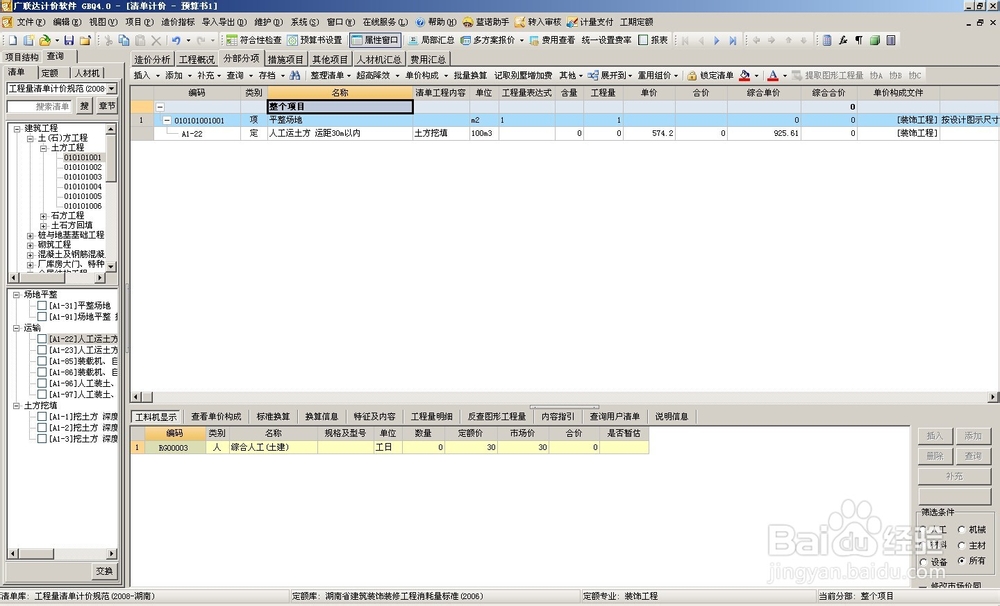Screen dimensions: 1000x606
Task: Open 计量支付 from menu bar
Action: tap(590, 22)
